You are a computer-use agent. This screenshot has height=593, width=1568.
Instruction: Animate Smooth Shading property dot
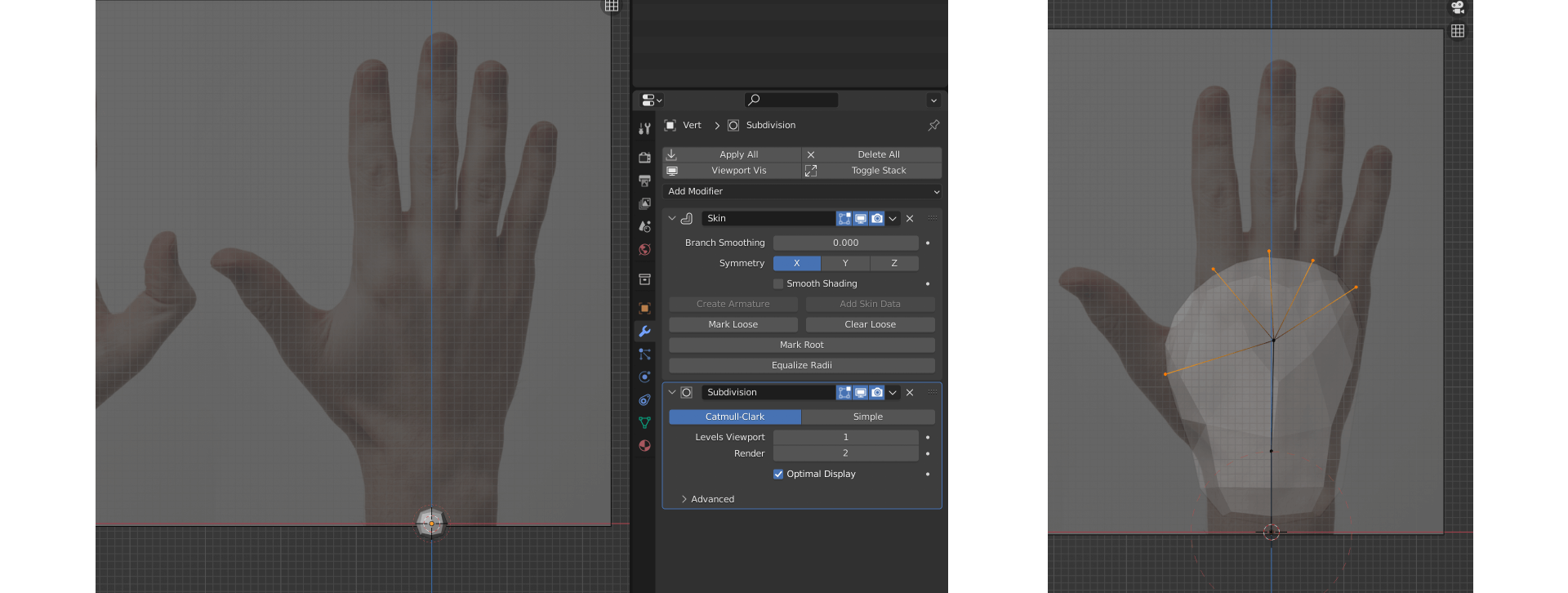928,283
